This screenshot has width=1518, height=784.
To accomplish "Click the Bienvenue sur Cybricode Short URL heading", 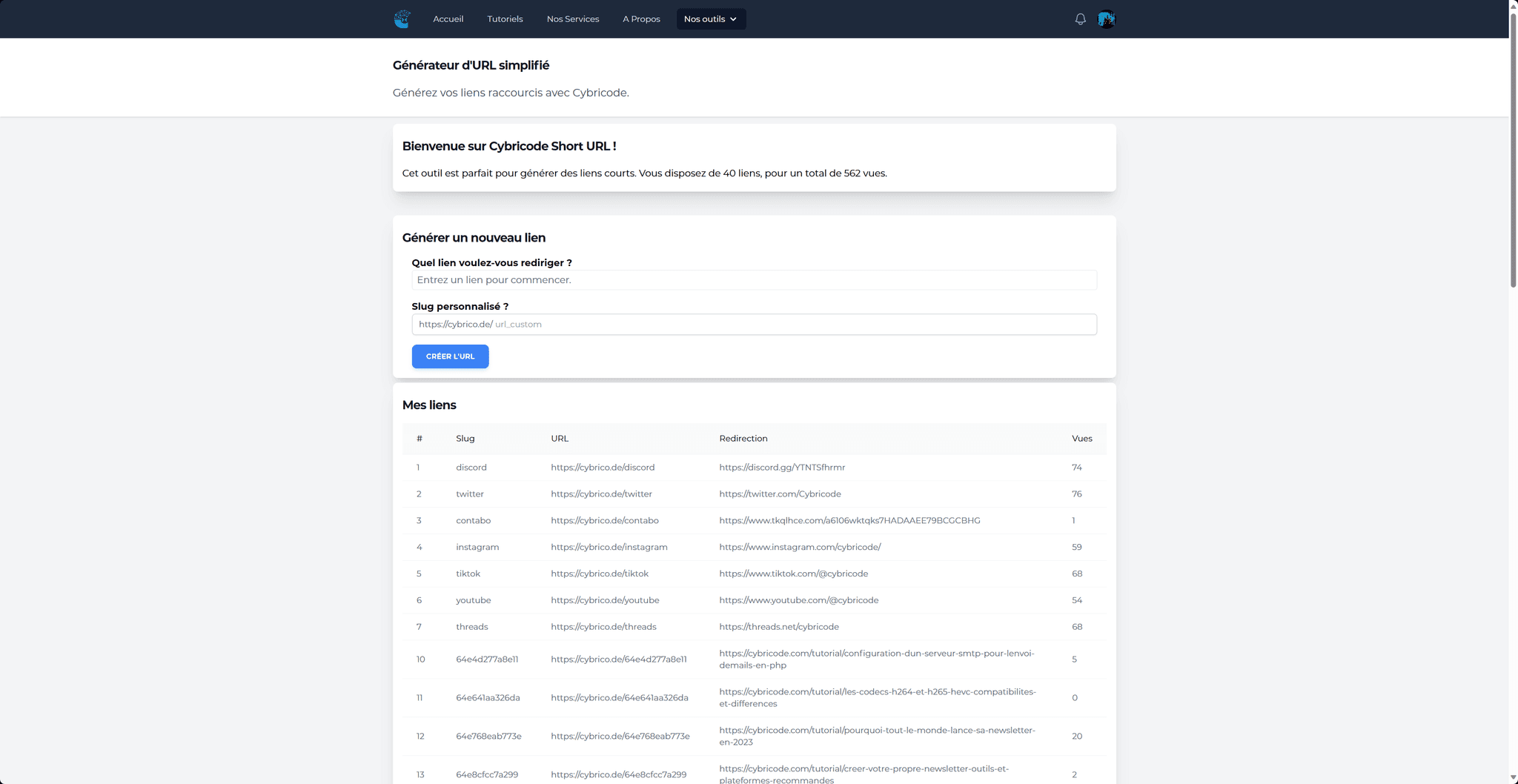I will click(509, 146).
